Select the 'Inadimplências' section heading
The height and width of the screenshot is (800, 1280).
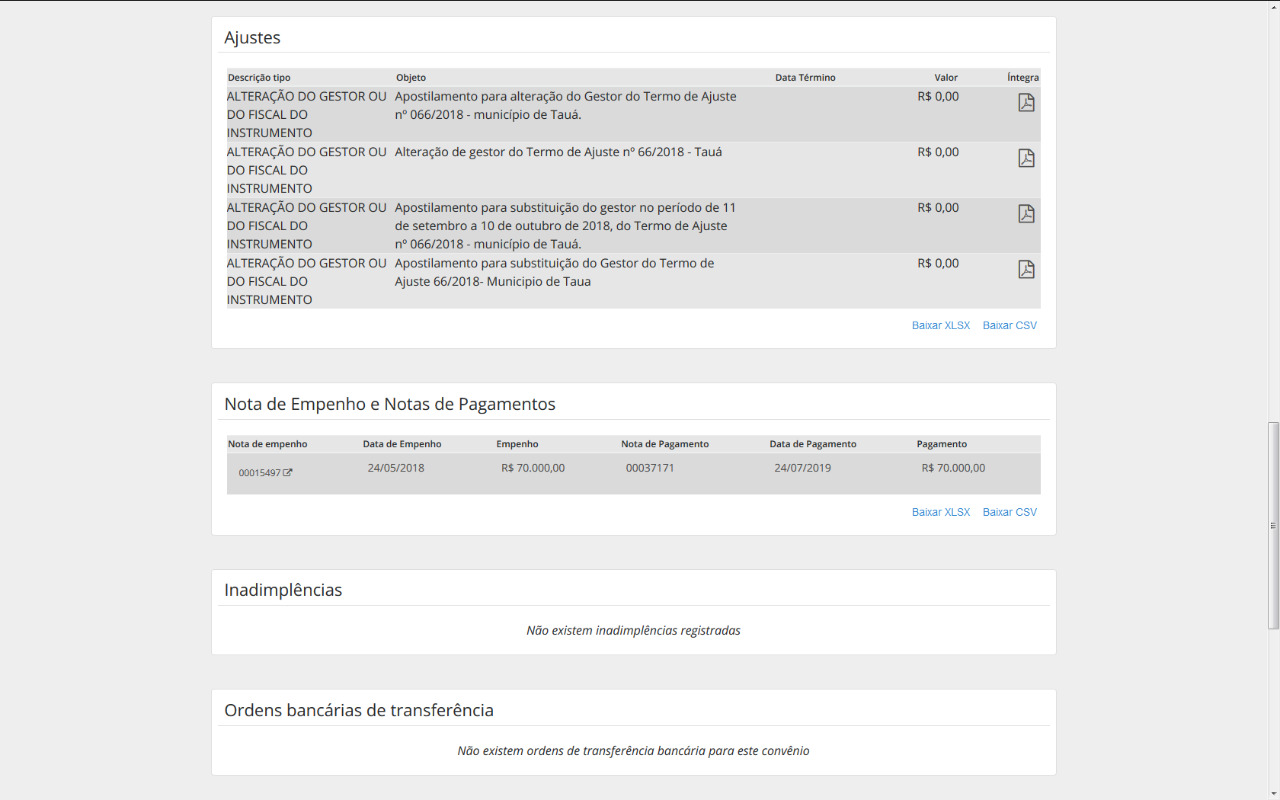pos(283,590)
